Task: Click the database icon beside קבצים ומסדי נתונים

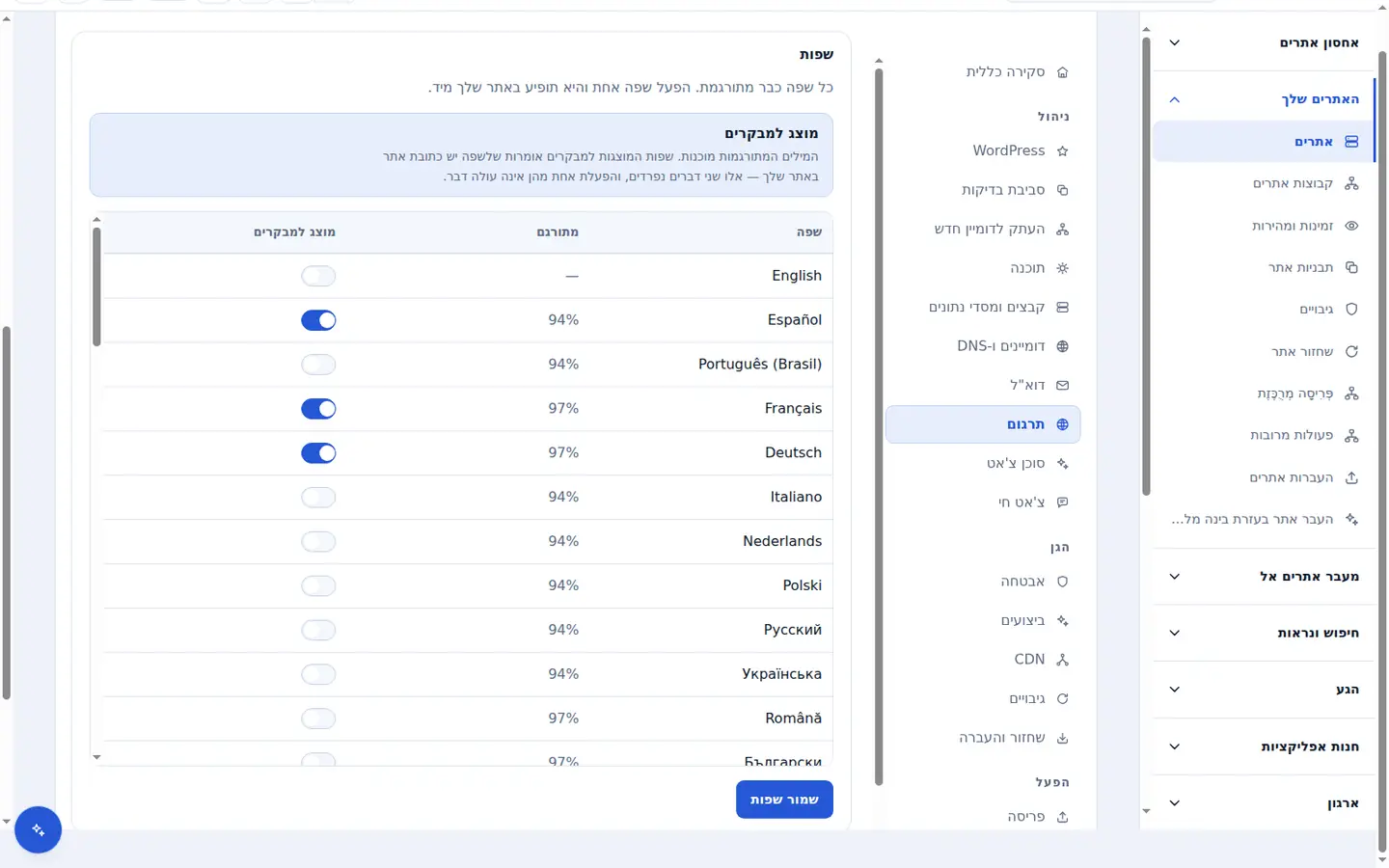Action: point(1062,308)
